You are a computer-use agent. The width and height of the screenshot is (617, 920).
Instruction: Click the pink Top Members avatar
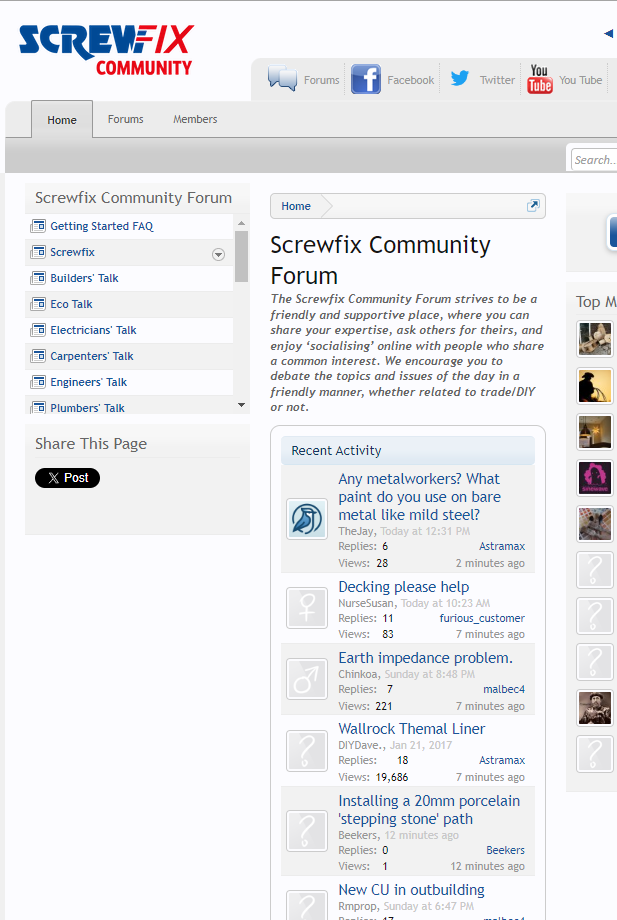[x=595, y=478]
